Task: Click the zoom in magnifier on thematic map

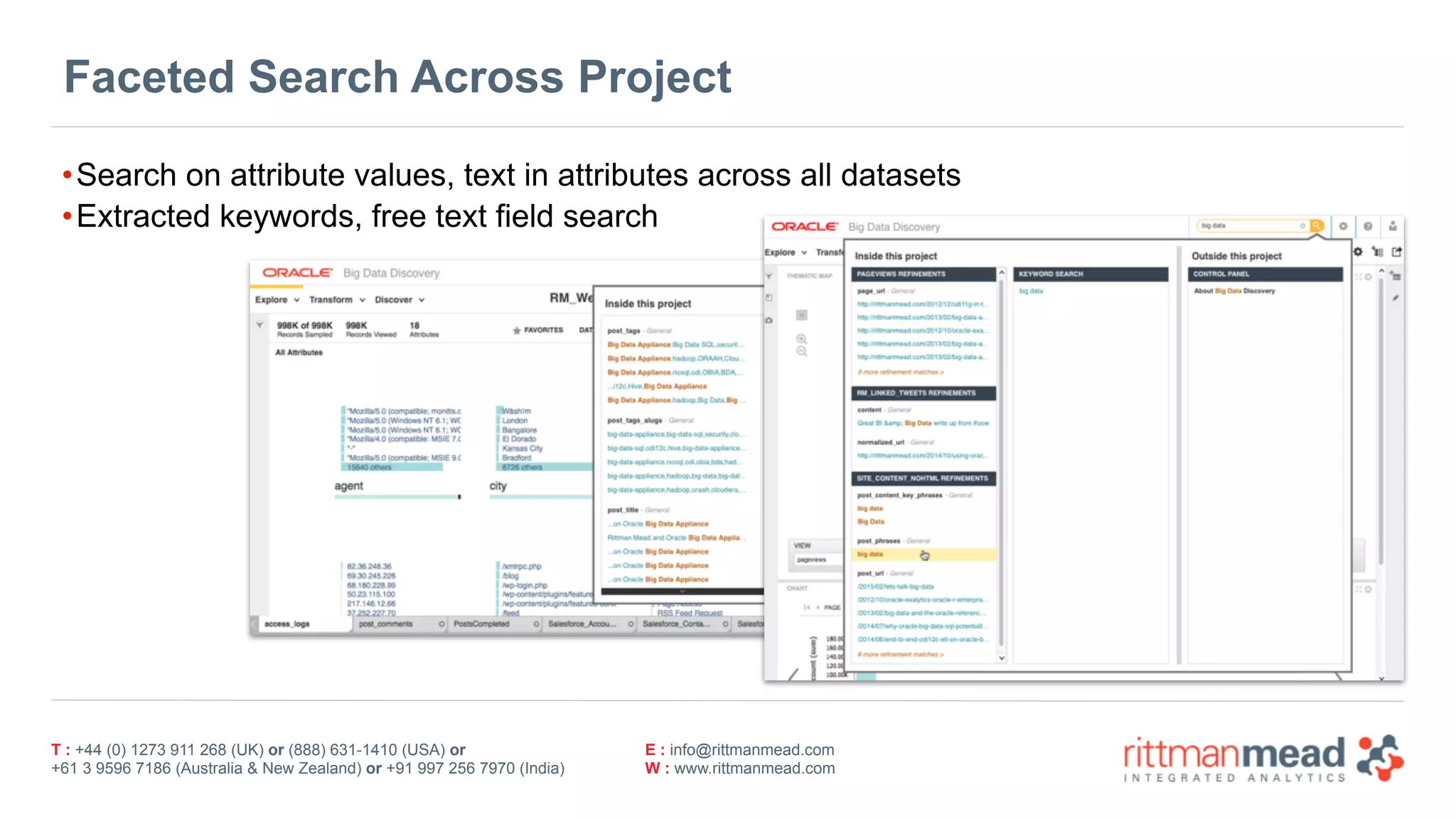Action: click(801, 339)
